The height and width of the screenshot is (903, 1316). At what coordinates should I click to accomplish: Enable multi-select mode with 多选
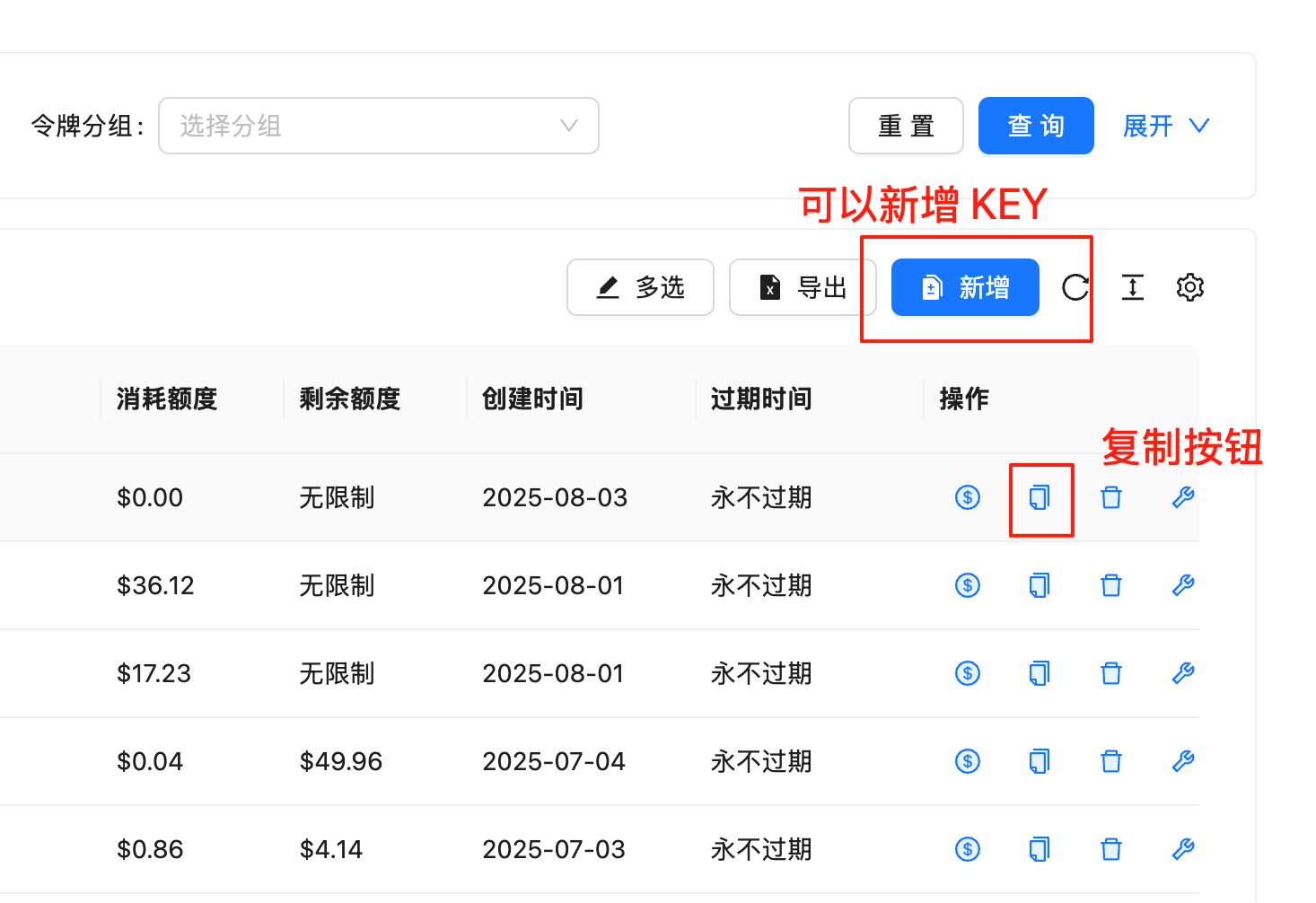[640, 287]
